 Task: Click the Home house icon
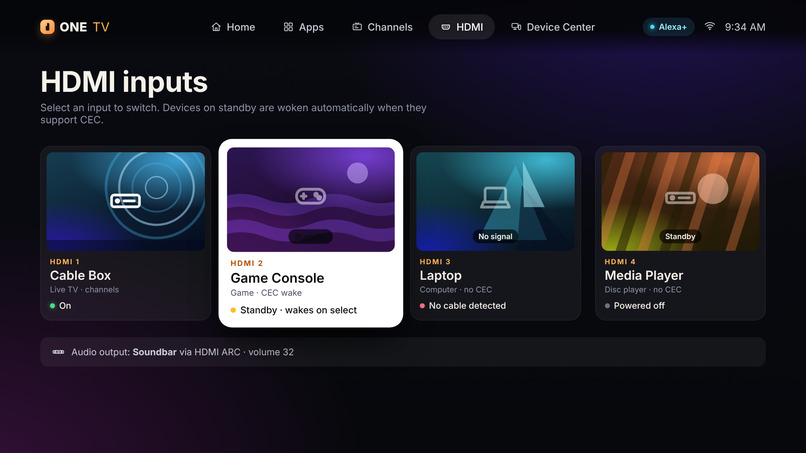click(x=216, y=27)
